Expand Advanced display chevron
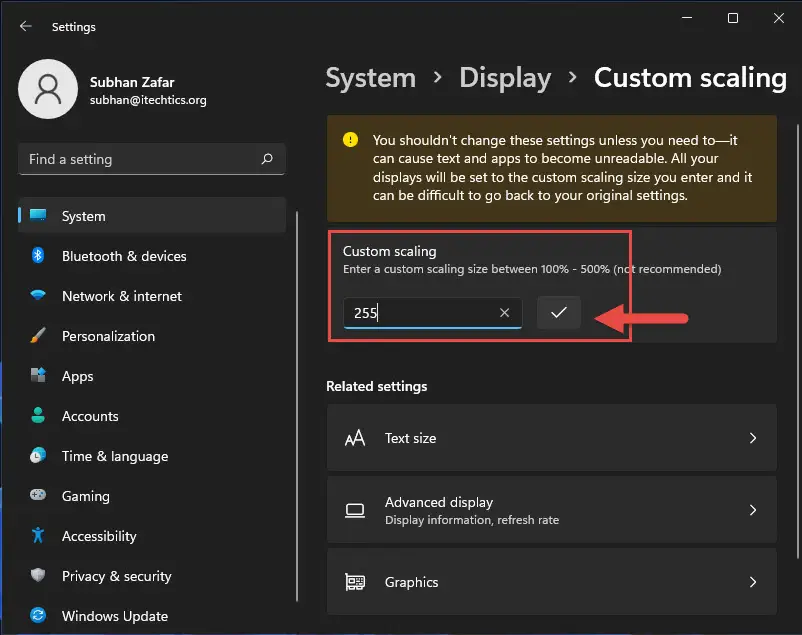This screenshot has width=802, height=635. click(753, 510)
